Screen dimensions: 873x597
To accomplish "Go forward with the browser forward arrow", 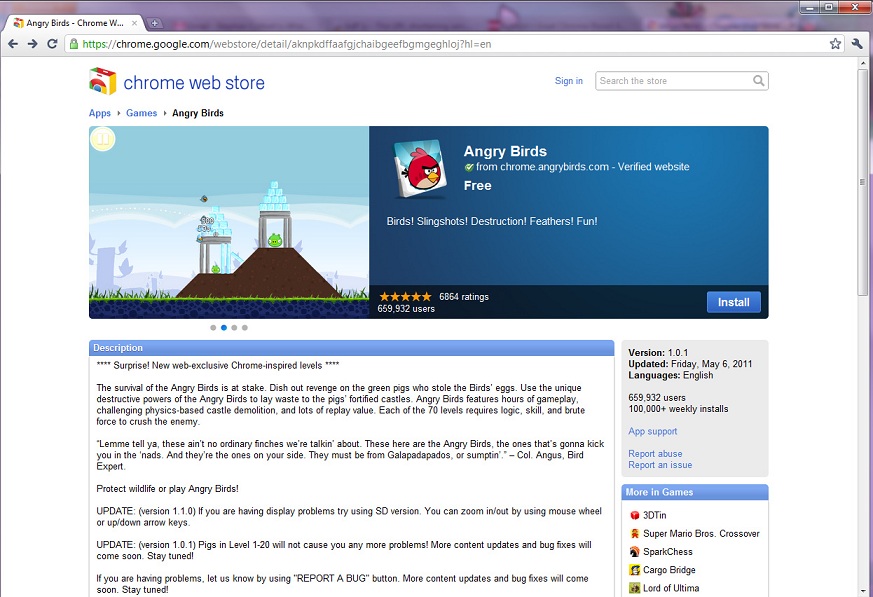I will [x=33, y=44].
